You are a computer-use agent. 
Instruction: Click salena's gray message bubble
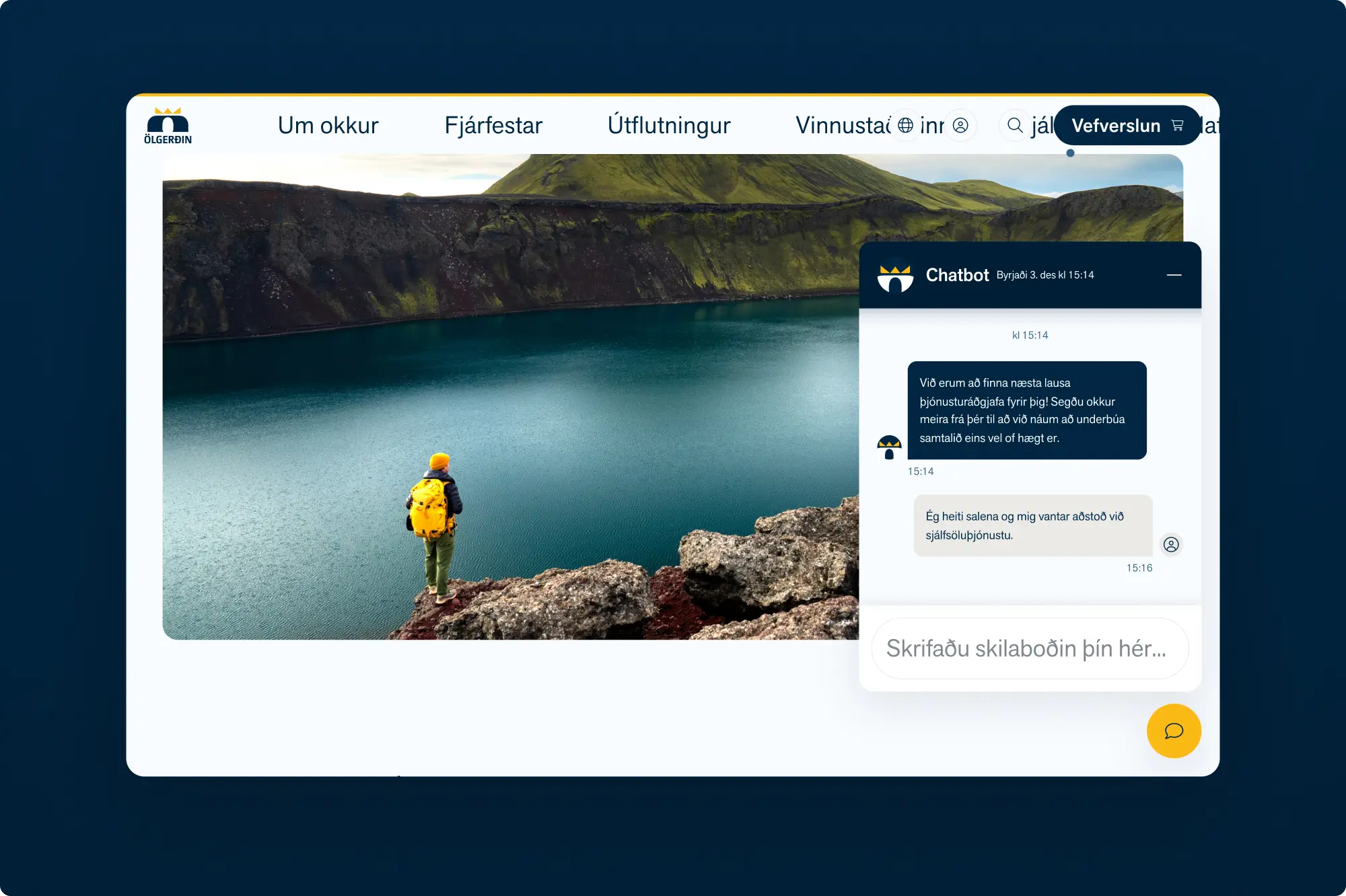(1032, 525)
